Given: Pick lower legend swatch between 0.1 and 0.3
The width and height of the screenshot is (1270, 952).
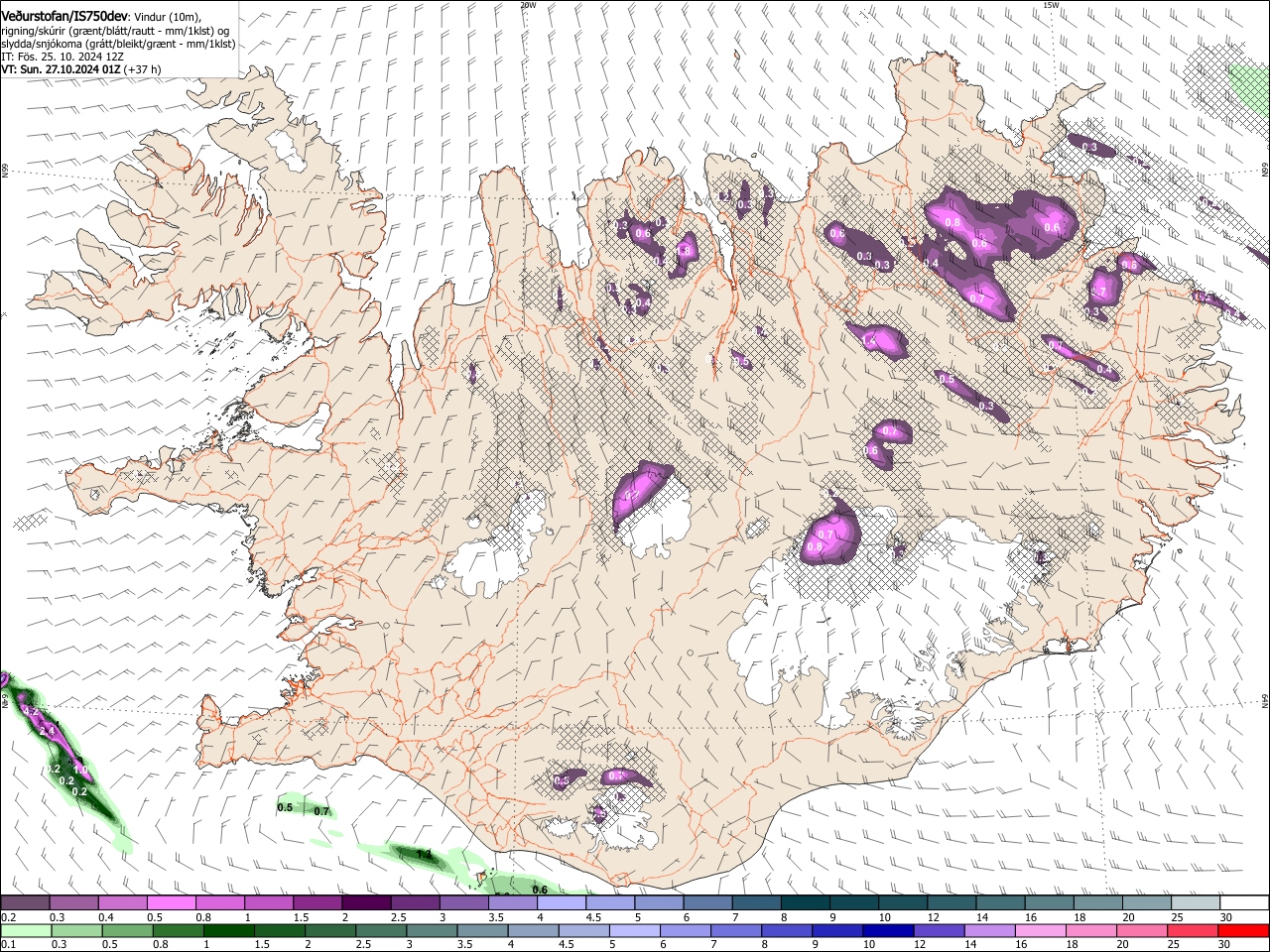Looking at the screenshot, I should tap(25, 931).
